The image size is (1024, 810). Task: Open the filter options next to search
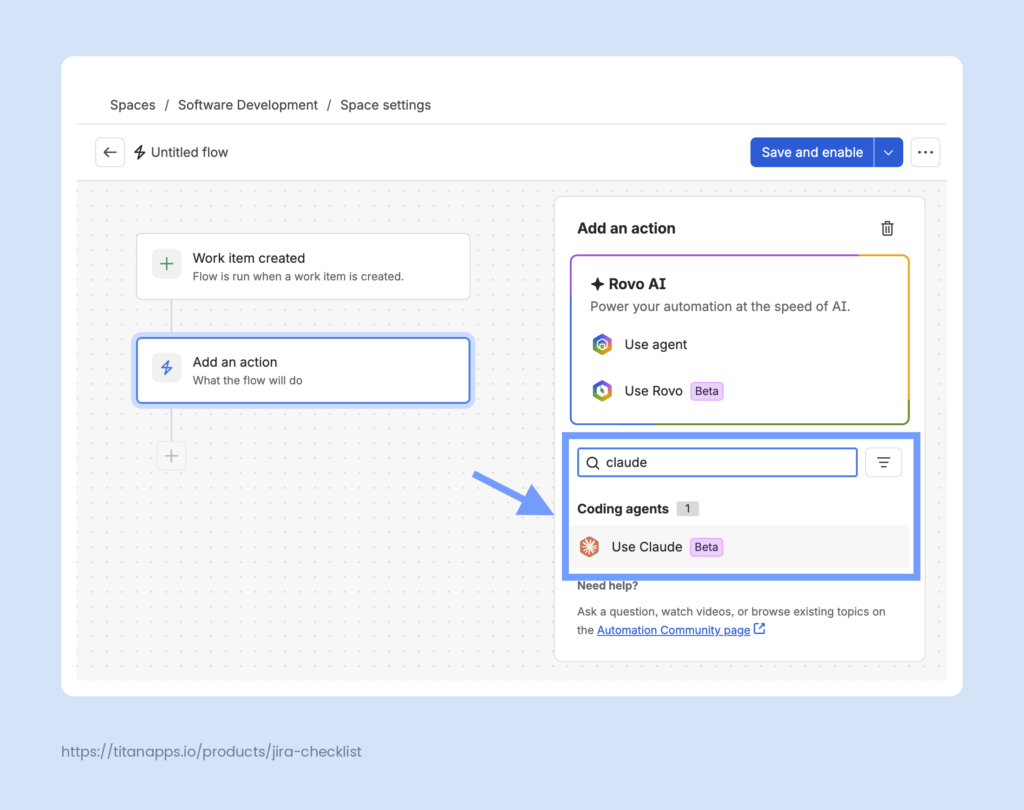coord(883,462)
